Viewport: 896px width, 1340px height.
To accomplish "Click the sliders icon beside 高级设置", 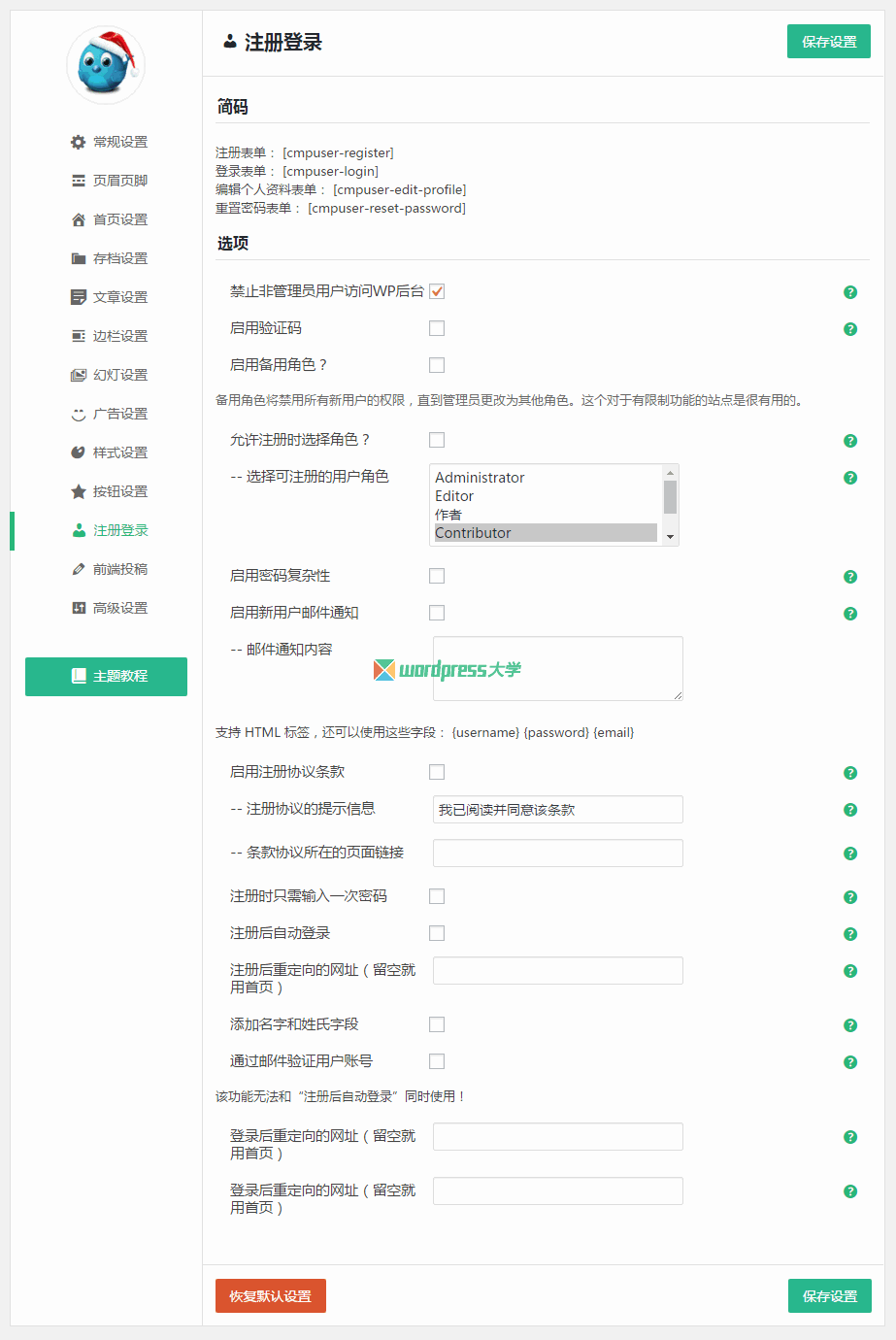I will tap(79, 608).
